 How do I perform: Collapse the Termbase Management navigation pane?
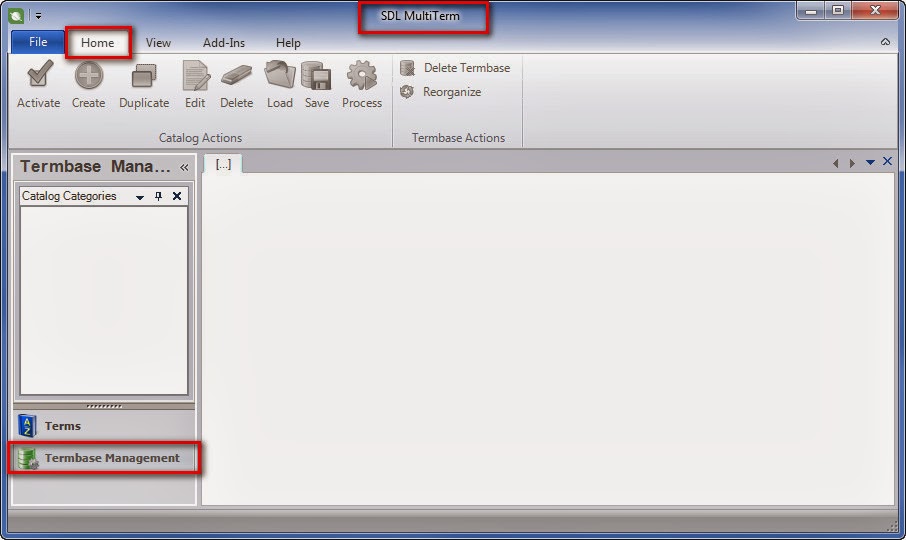[x=184, y=167]
